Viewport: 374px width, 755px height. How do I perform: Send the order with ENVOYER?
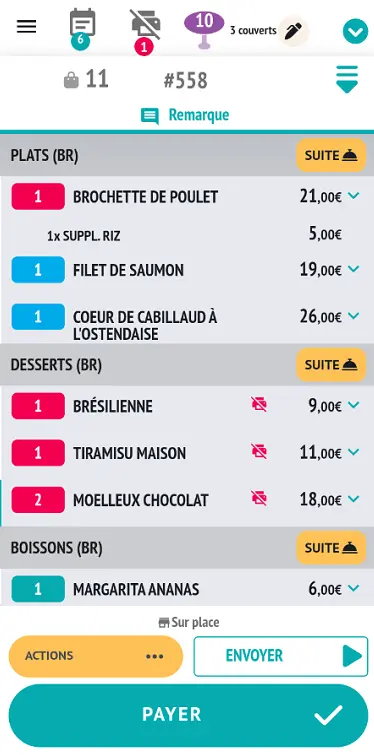point(281,656)
